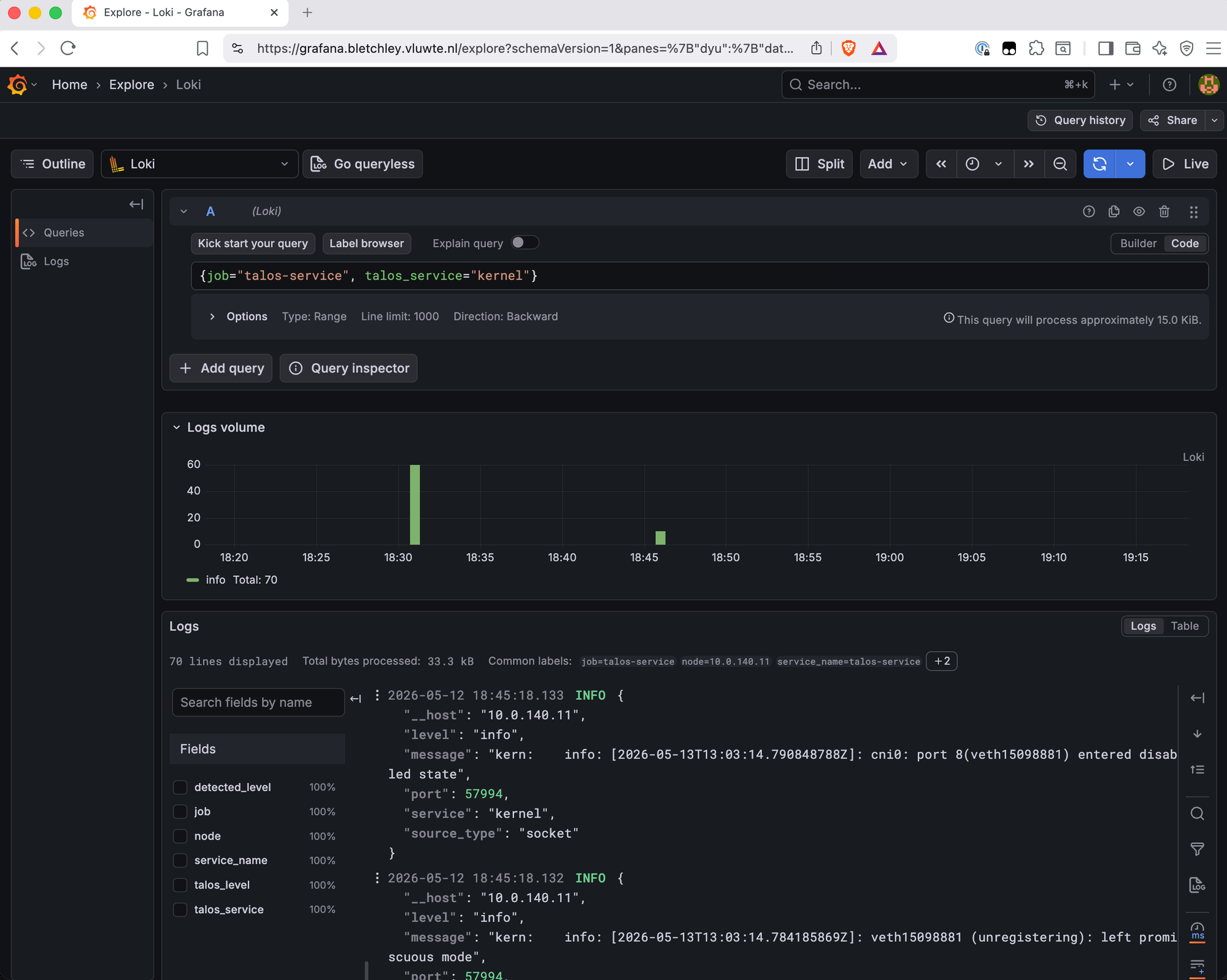Toggle query A visibility with the eye icon
1227x980 pixels.
tap(1139, 212)
